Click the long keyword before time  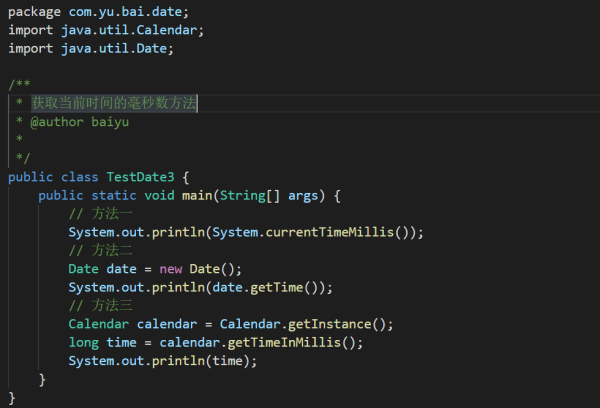pos(84,343)
